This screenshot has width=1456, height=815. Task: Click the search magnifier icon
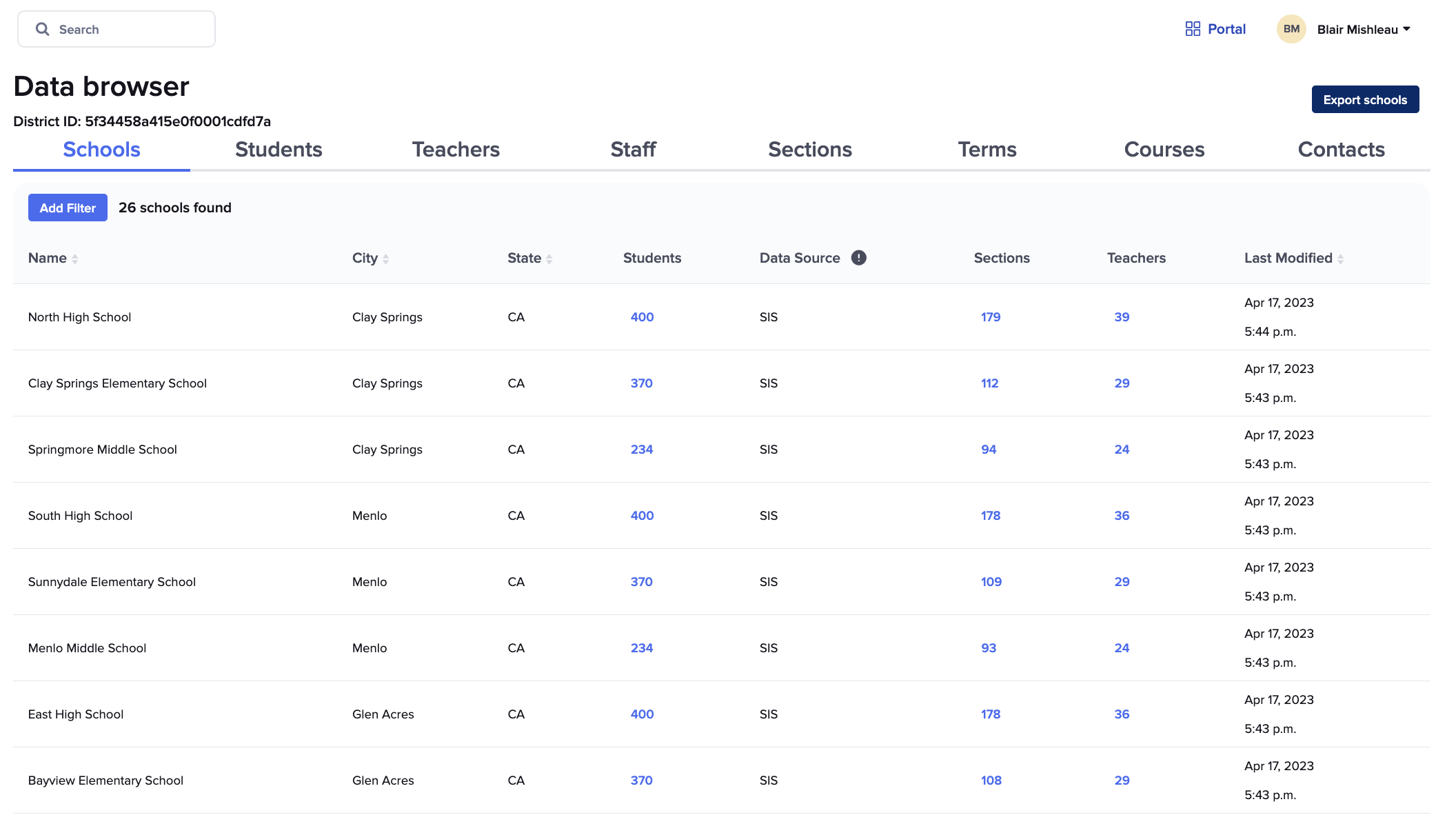42,29
